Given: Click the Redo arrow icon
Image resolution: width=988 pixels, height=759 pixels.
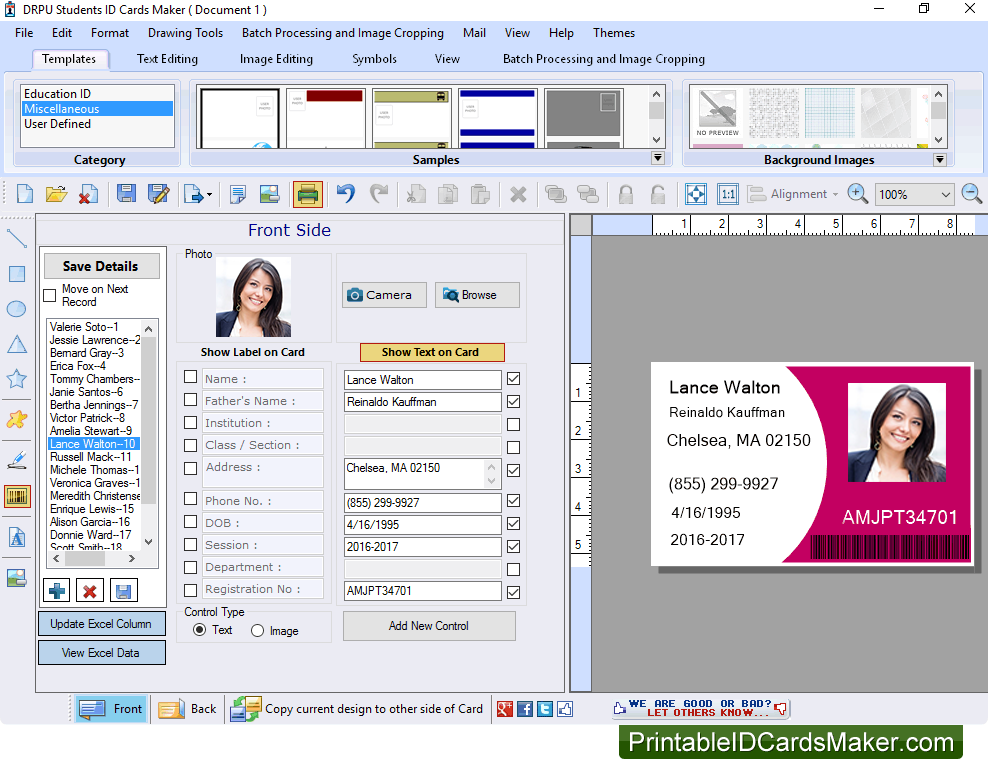Looking at the screenshot, I should (x=378, y=194).
